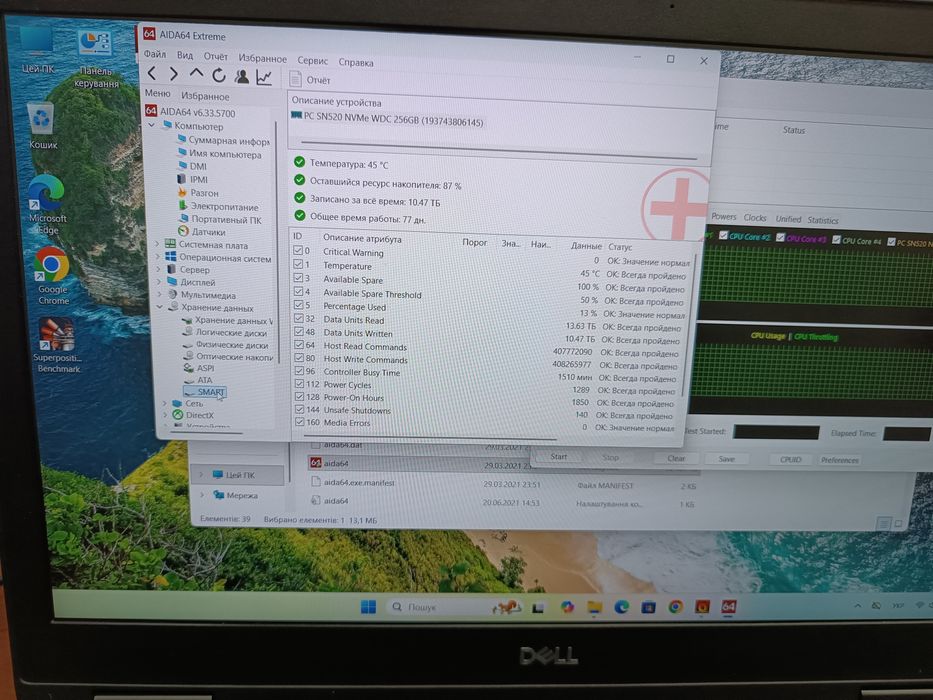This screenshot has width=933, height=700.
Task: Go up one level with the up arrow icon
Action: click(x=196, y=74)
